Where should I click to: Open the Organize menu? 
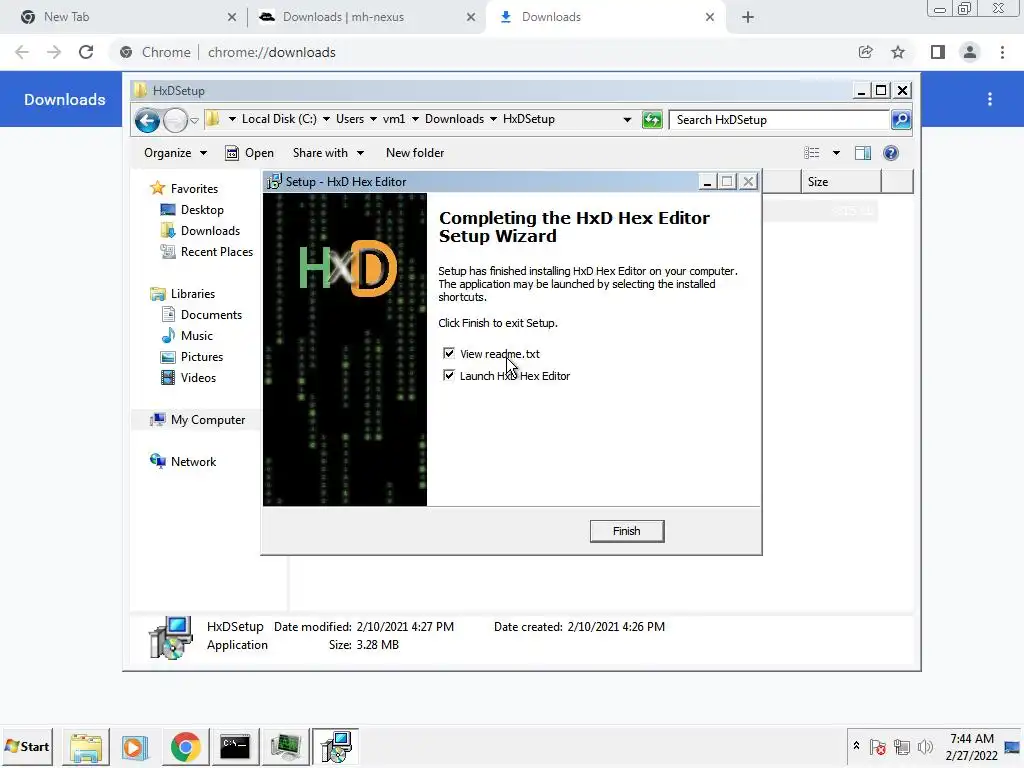coord(175,153)
